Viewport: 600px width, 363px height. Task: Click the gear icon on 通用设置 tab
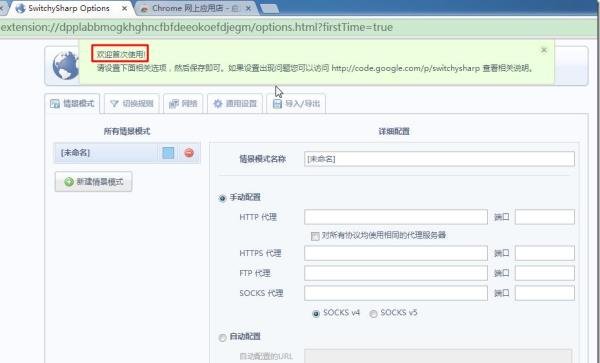(218, 104)
